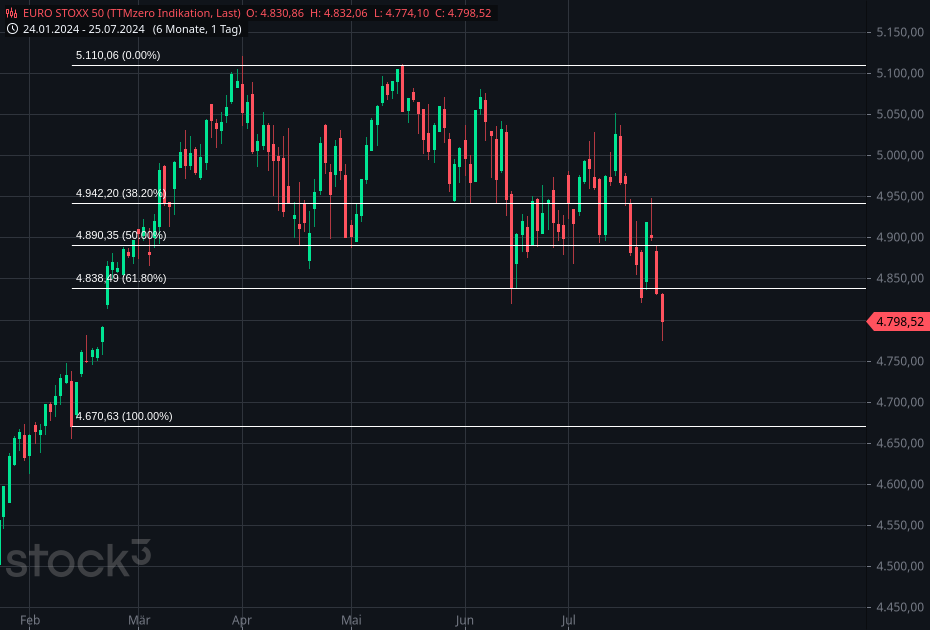This screenshot has height=630, width=930.
Task: Click the clock icon next to the date range
Action: click(x=11, y=30)
